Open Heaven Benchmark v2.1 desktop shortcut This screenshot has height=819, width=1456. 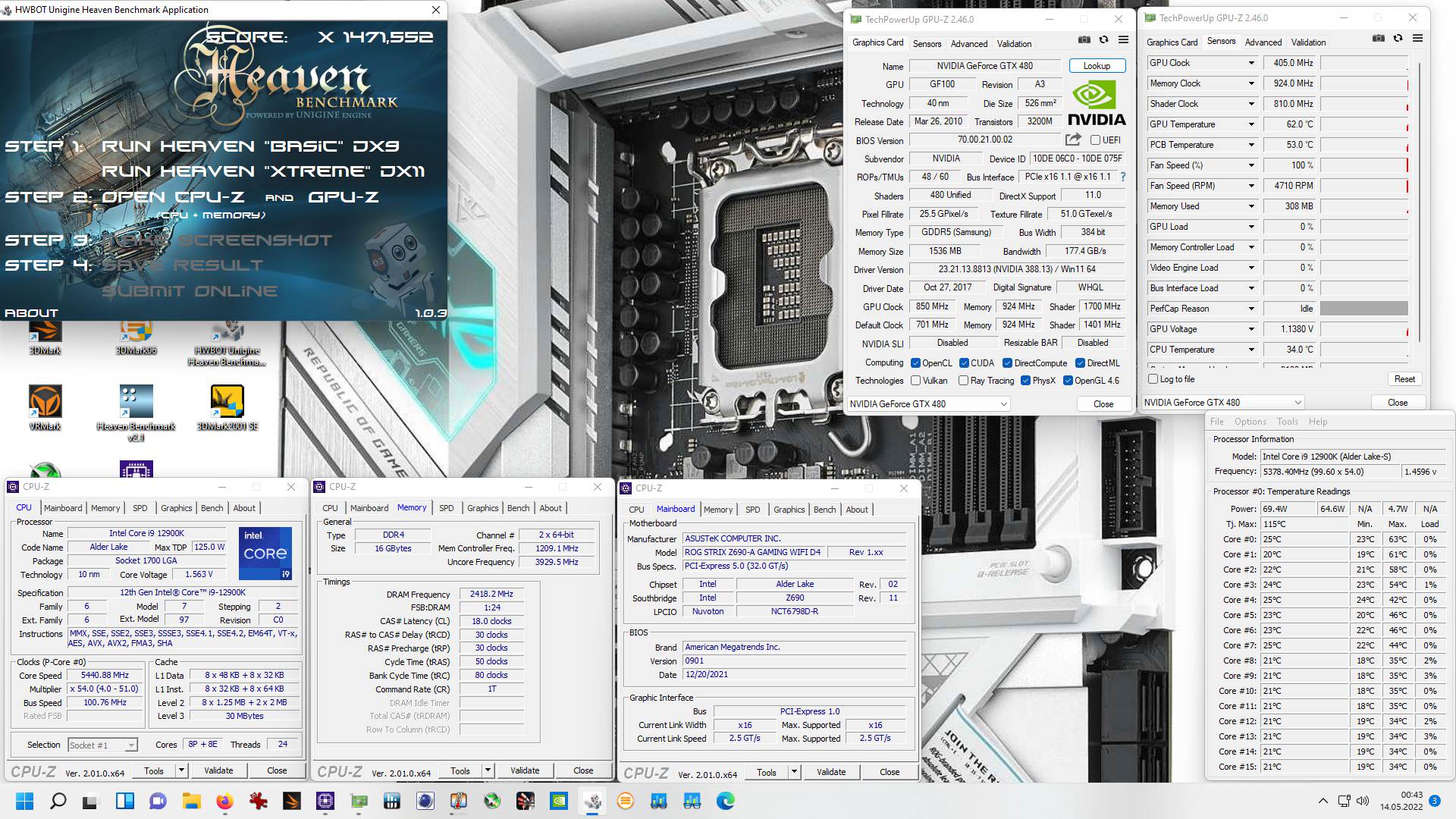[x=136, y=413]
